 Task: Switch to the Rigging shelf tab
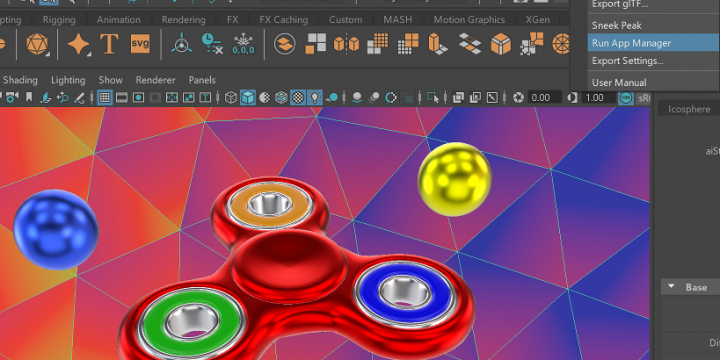click(x=59, y=20)
